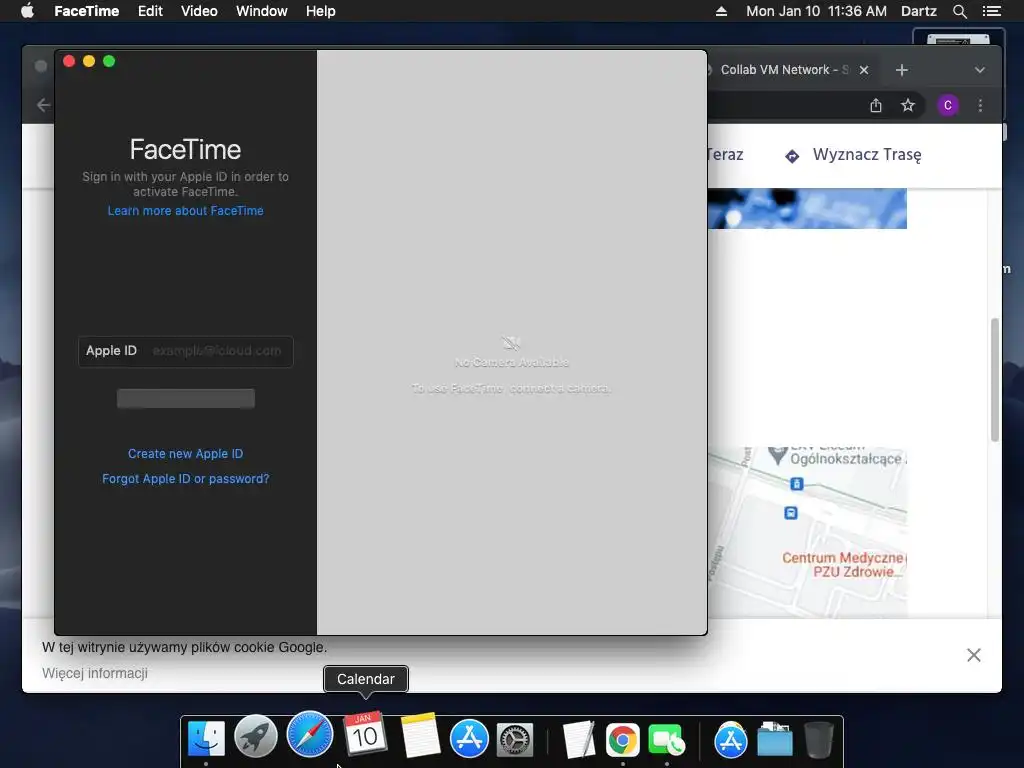Expand the Chrome tab search chevron

[980, 70]
